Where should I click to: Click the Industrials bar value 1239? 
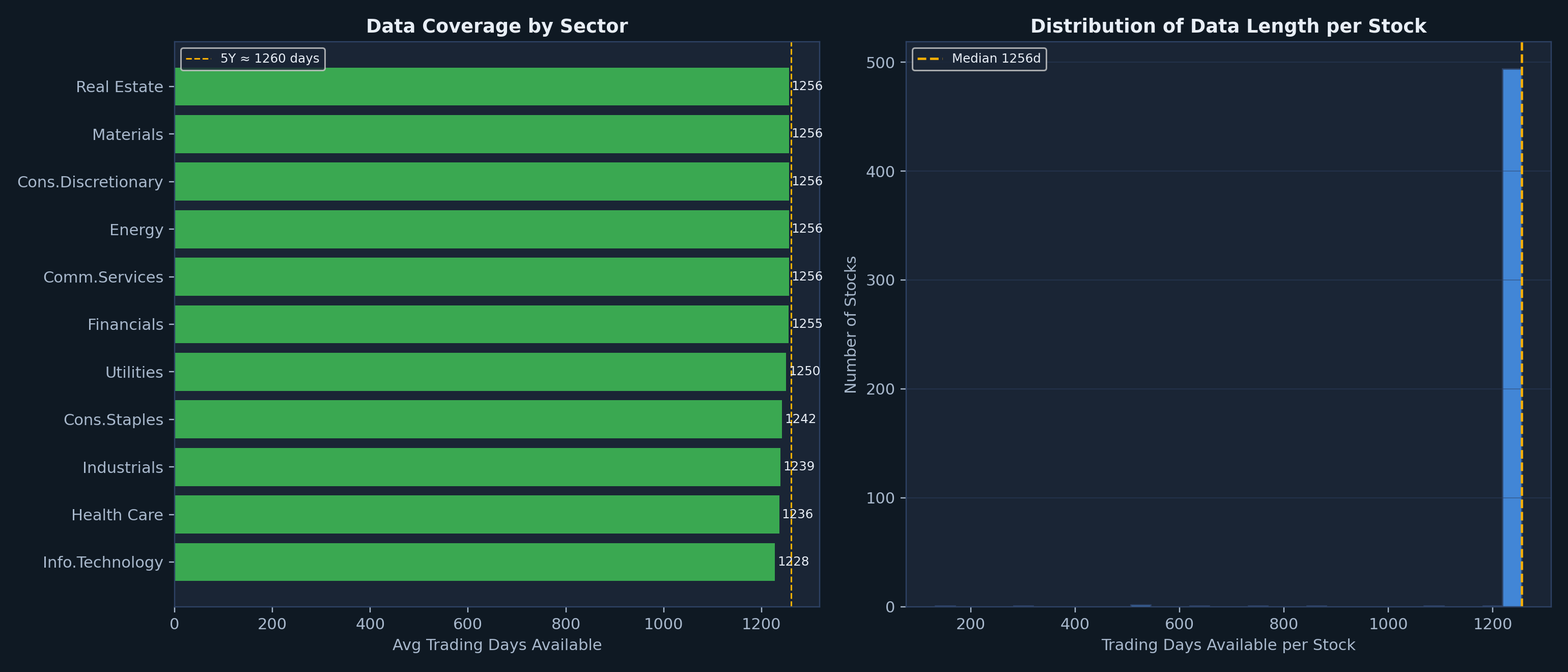pyautogui.click(x=799, y=467)
